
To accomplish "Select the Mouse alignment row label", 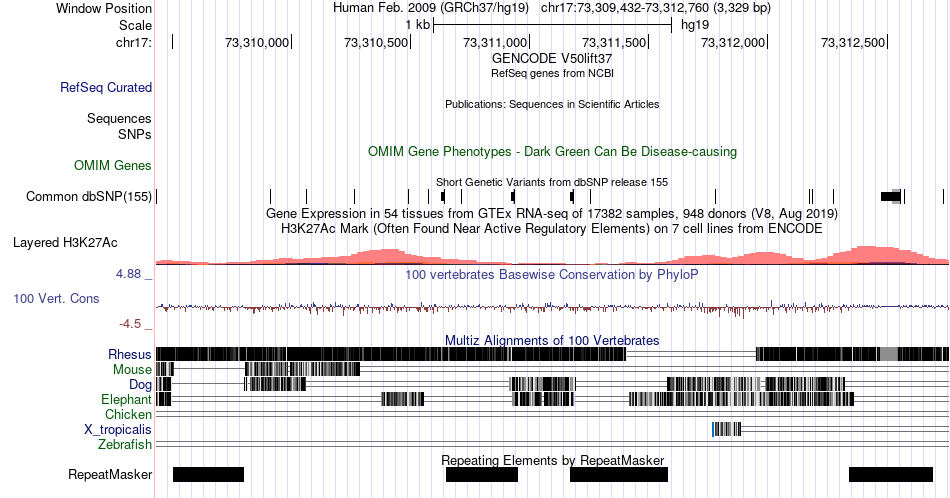I will click(x=132, y=370).
